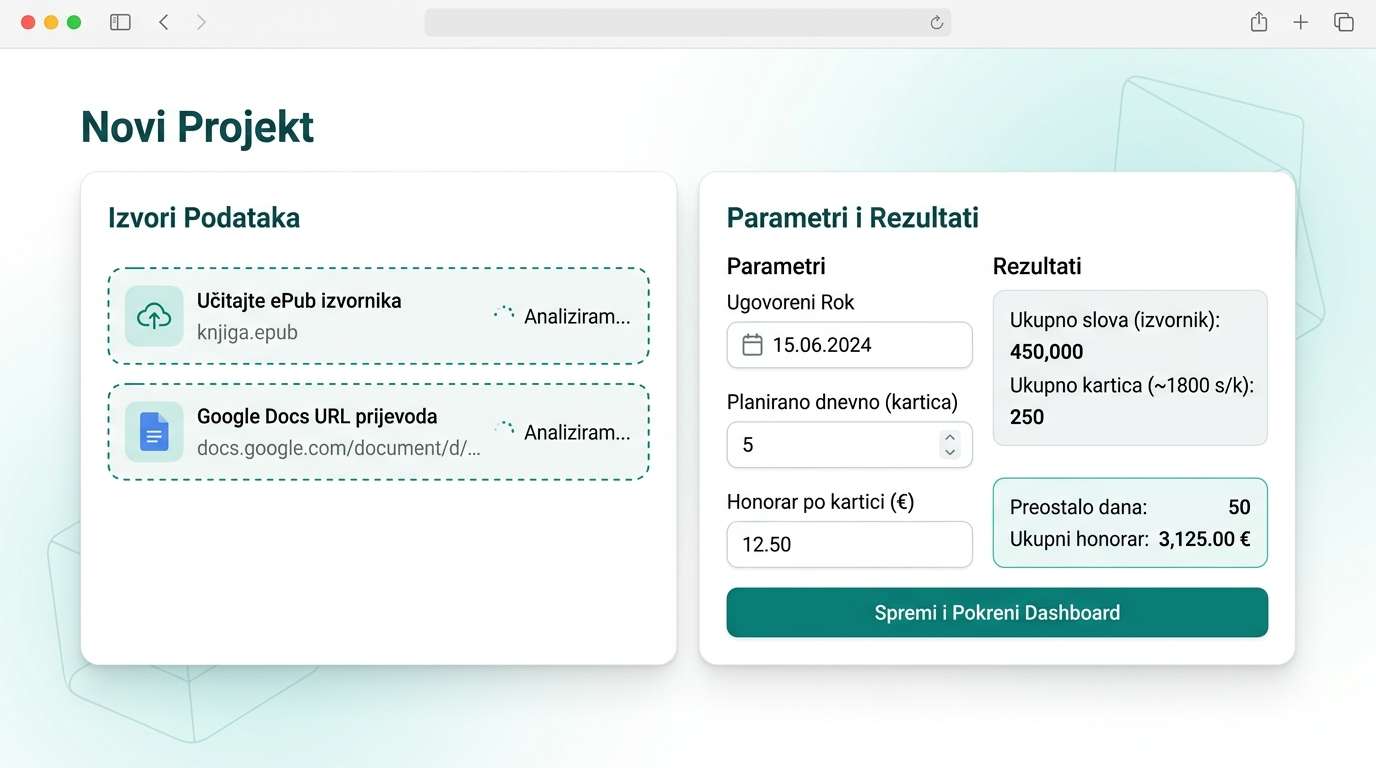Select the Učitajte ePub izvornika upload area

pyautogui.click(x=378, y=316)
